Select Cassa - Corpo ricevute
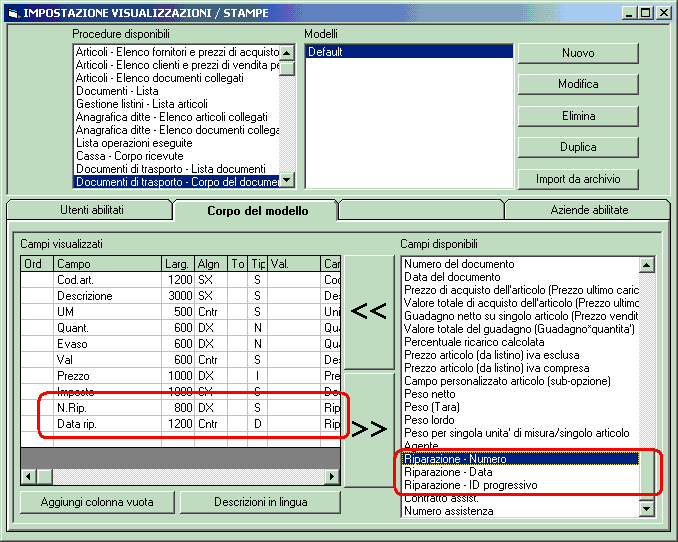678x542 pixels. [x=177, y=156]
